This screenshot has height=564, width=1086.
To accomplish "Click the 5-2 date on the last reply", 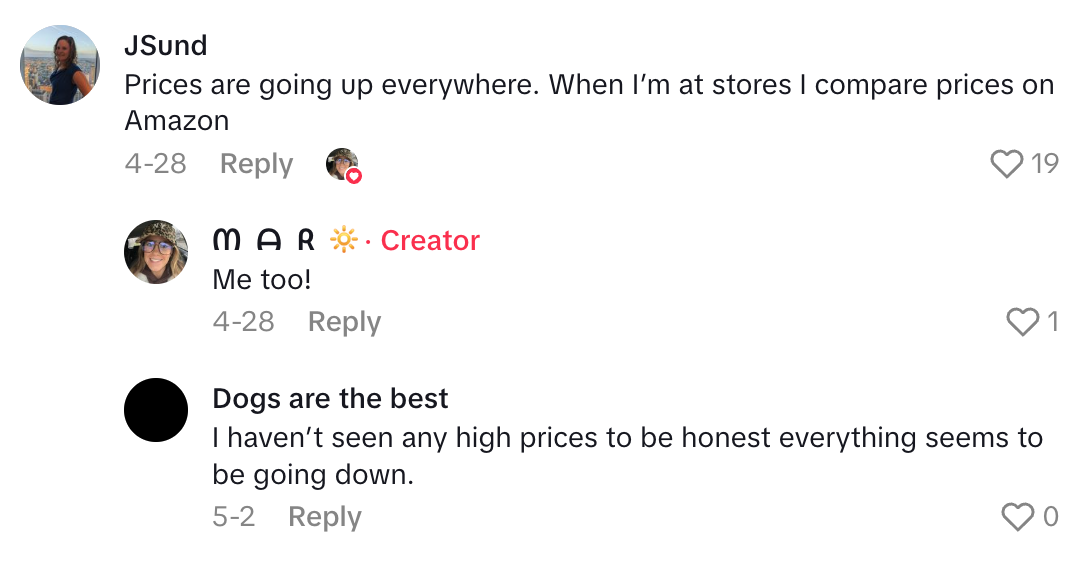I will (234, 517).
